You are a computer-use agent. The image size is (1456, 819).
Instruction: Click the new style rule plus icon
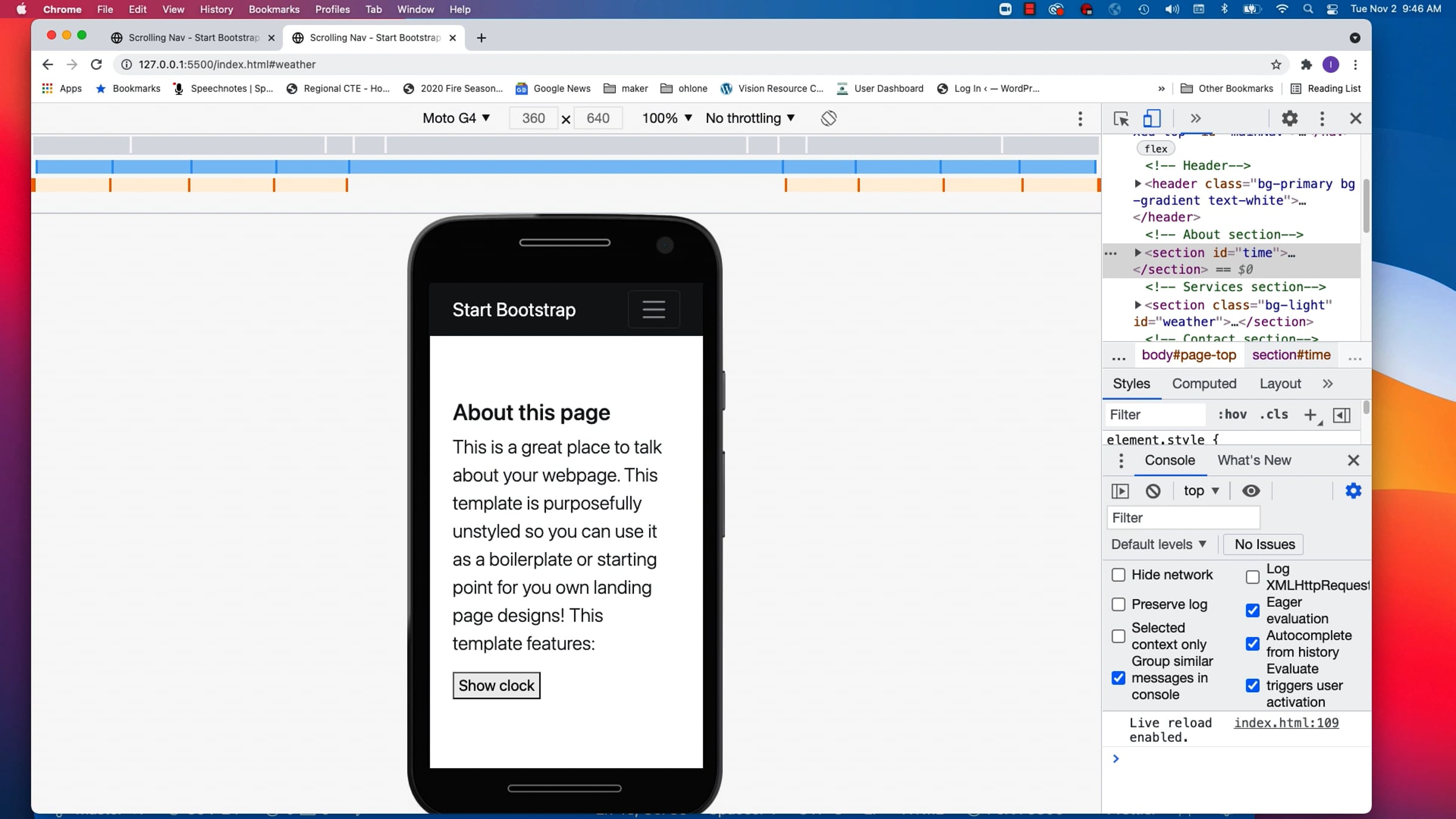coord(1310,415)
